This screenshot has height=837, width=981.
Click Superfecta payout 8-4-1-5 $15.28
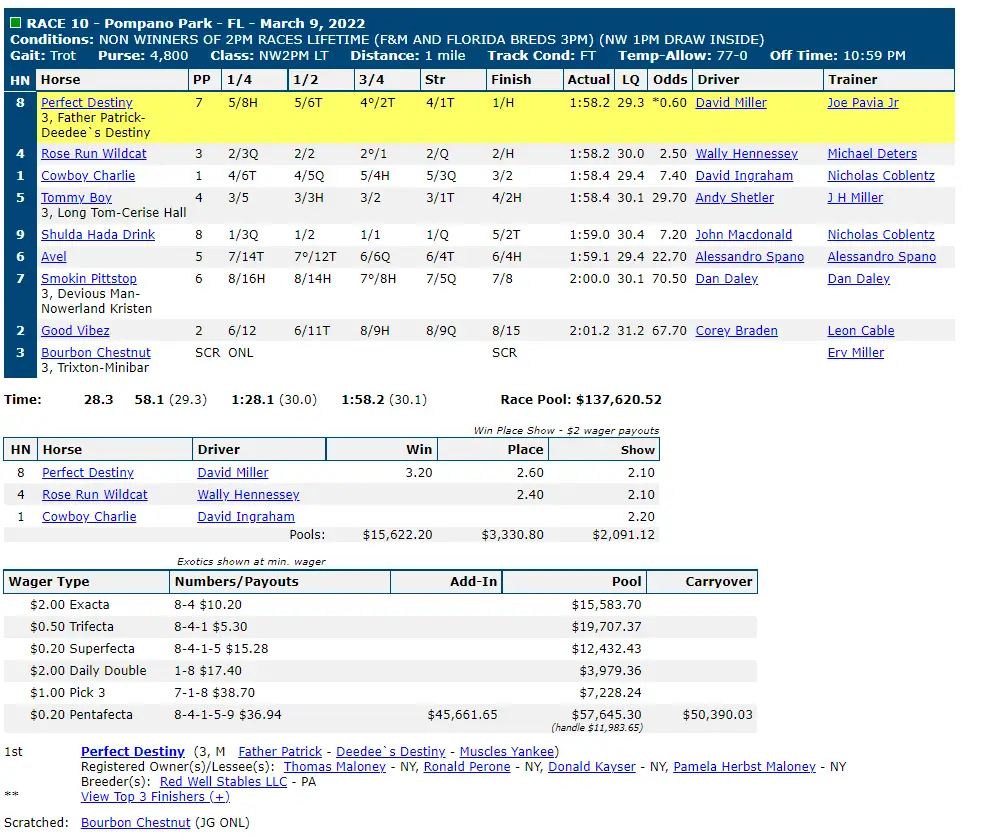click(221, 649)
